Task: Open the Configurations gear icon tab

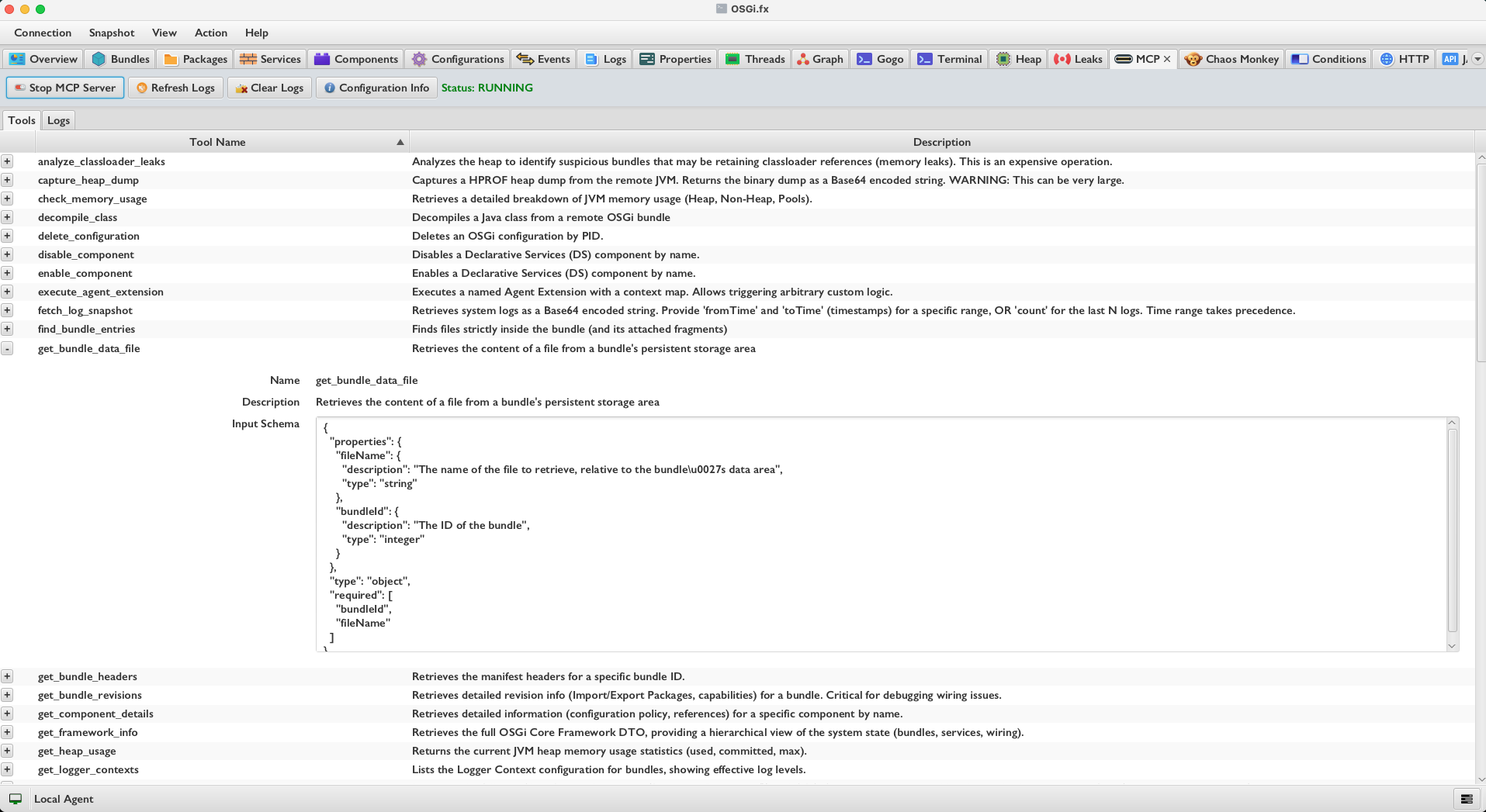Action: tap(419, 59)
